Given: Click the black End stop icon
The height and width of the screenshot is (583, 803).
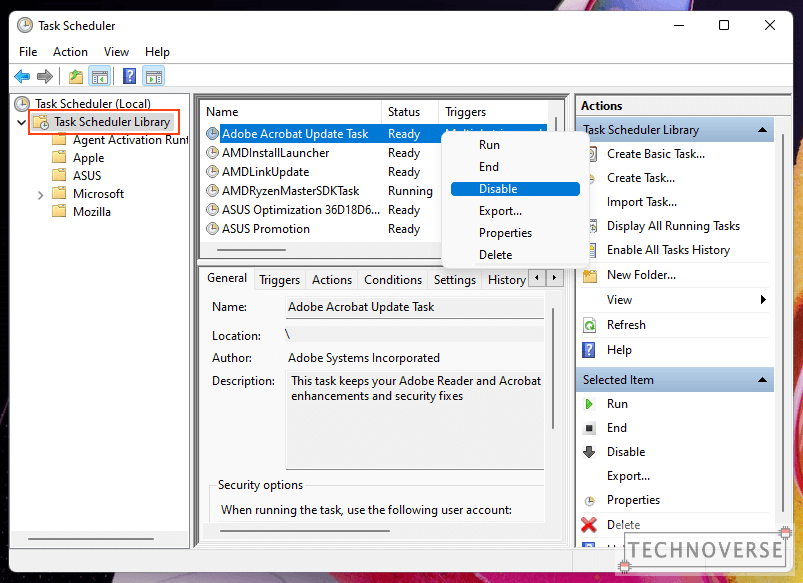Looking at the screenshot, I should [x=589, y=428].
